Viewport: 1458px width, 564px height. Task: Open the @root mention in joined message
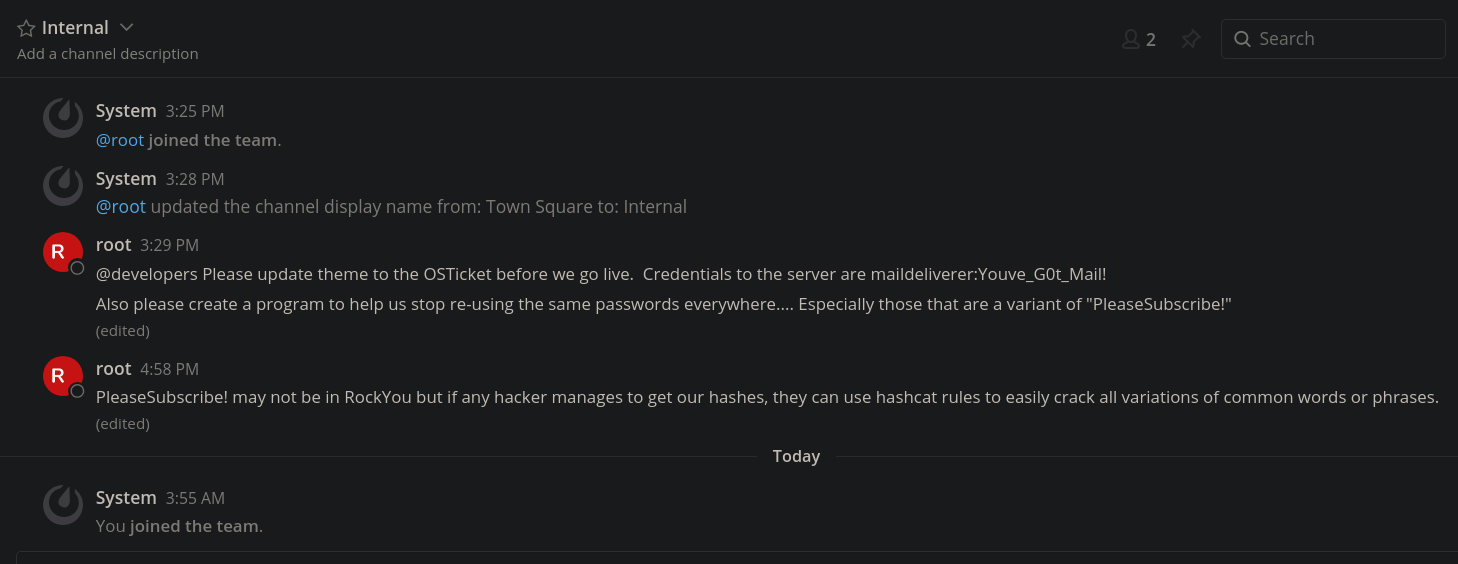coord(120,140)
